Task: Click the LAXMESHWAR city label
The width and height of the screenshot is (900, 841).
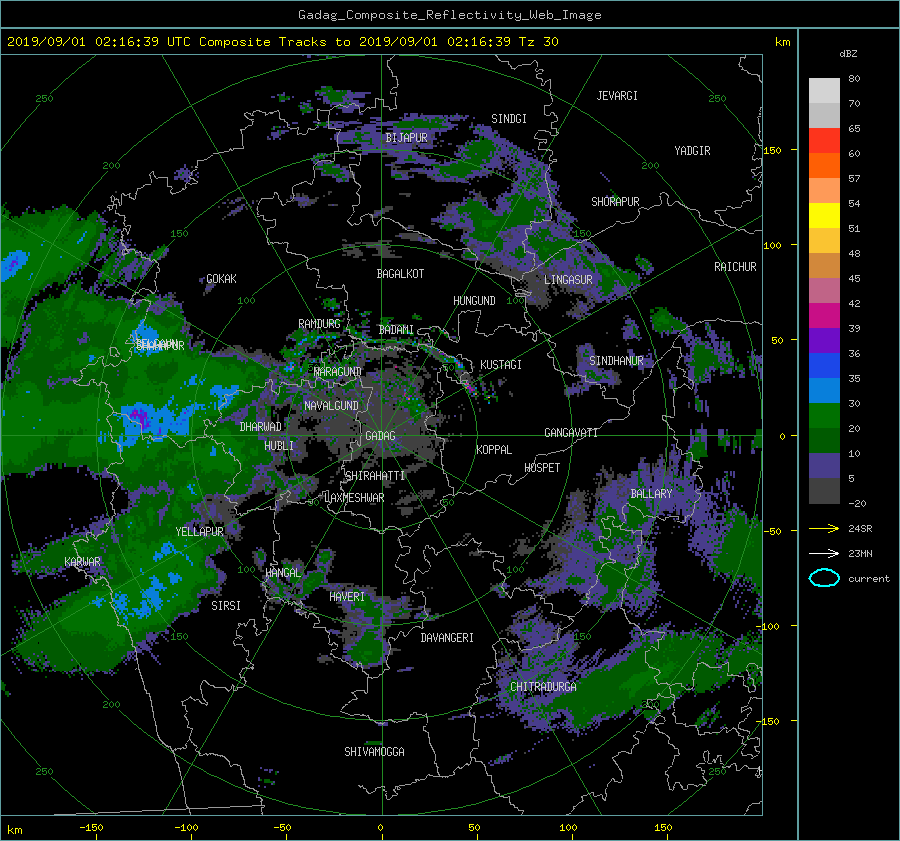Action: [x=354, y=498]
